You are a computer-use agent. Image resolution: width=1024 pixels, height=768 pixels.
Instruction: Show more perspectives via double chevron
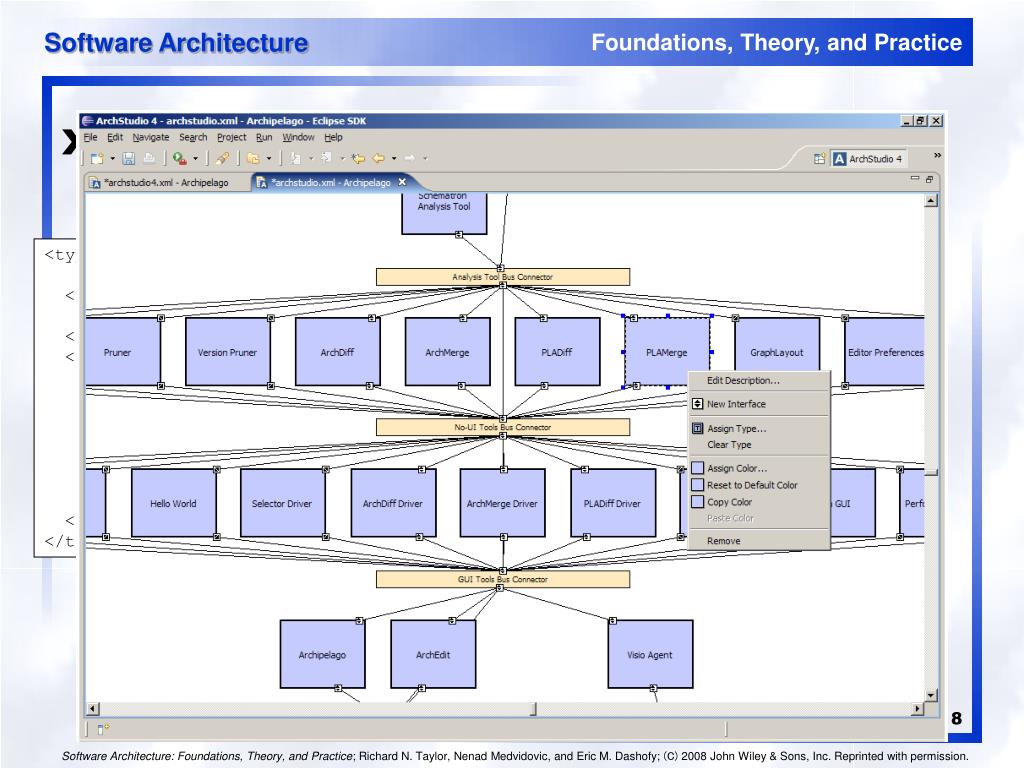click(937, 155)
